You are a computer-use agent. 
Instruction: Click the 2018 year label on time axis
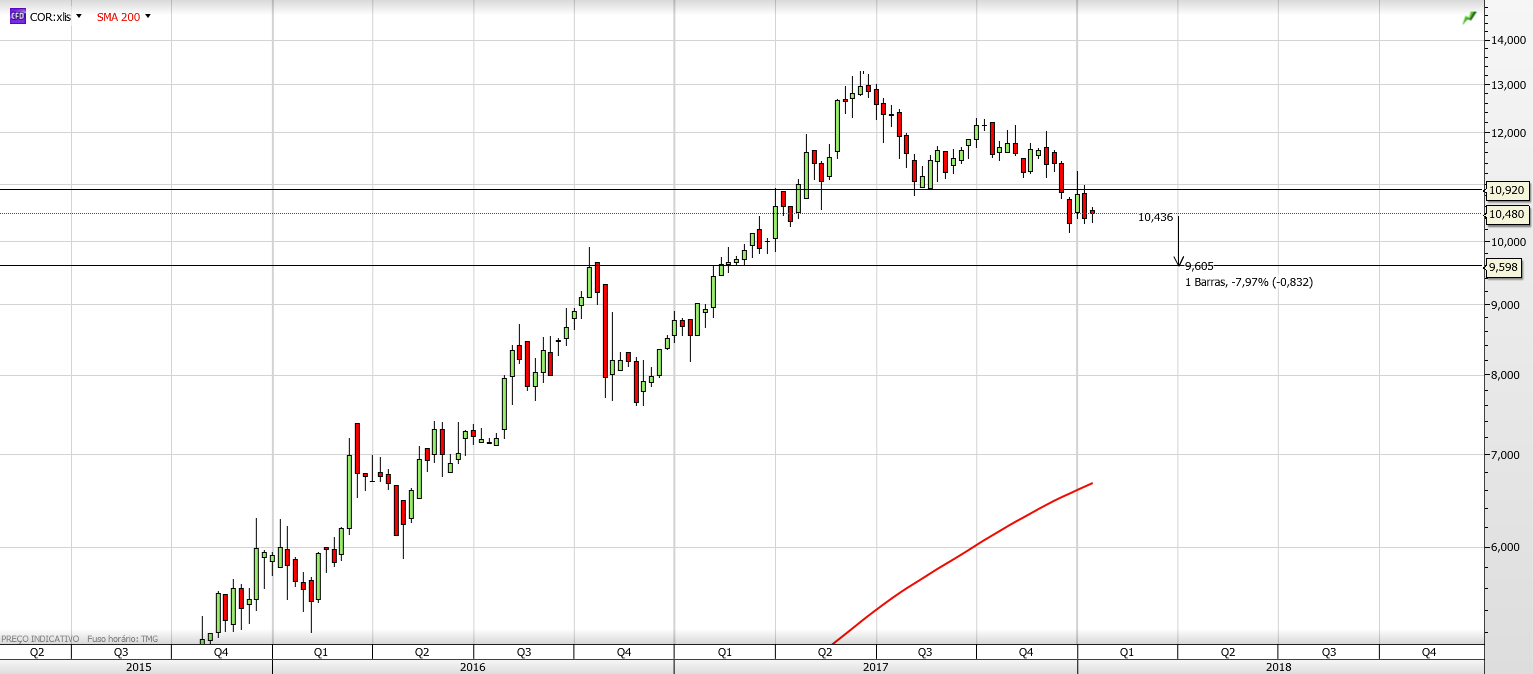tap(1278, 666)
